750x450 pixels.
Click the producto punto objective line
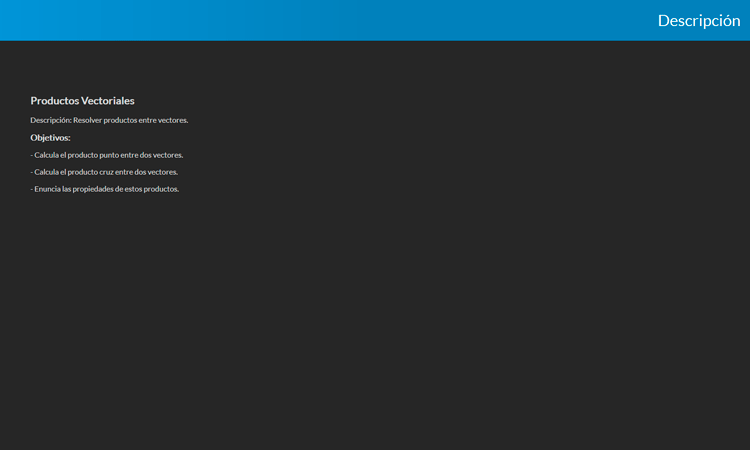tap(107, 155)
